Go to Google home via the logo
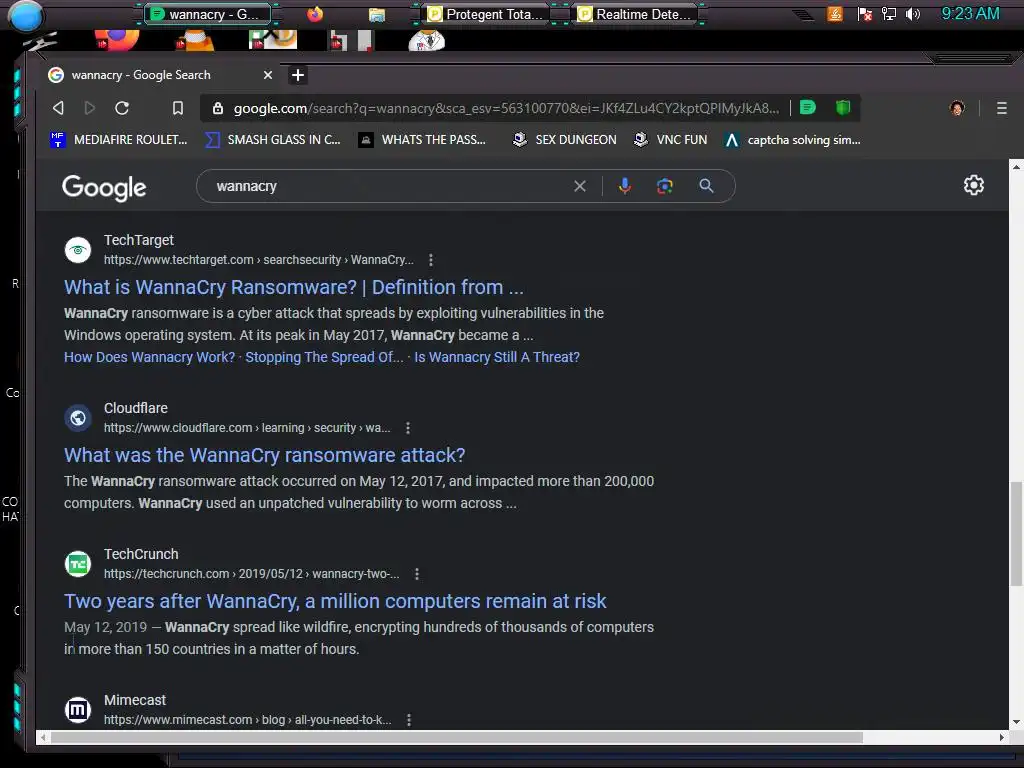The height and width of the screenshot is (768, 1024). 104,187
